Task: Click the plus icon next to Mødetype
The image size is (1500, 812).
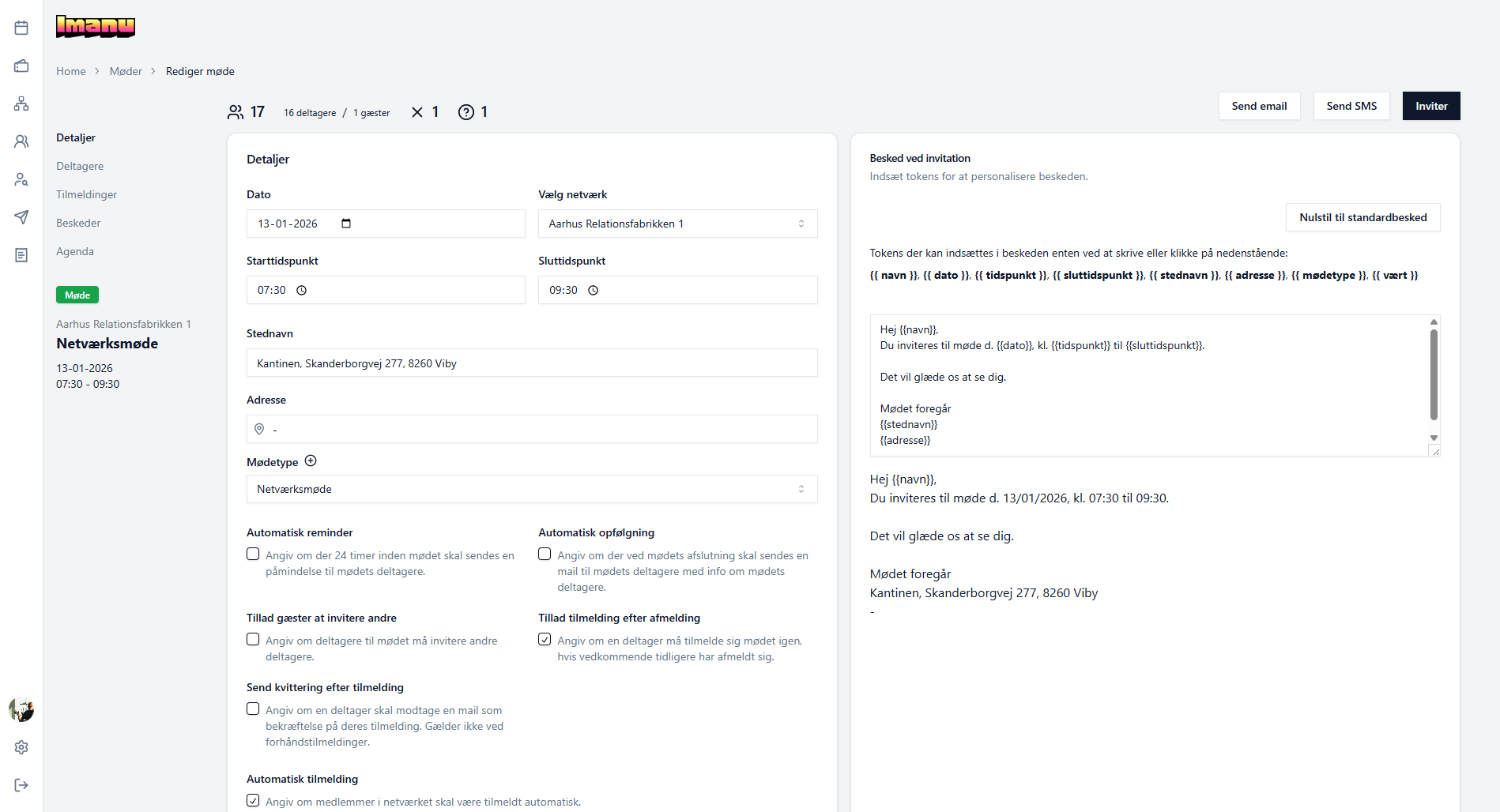Action: click(311, 461)
